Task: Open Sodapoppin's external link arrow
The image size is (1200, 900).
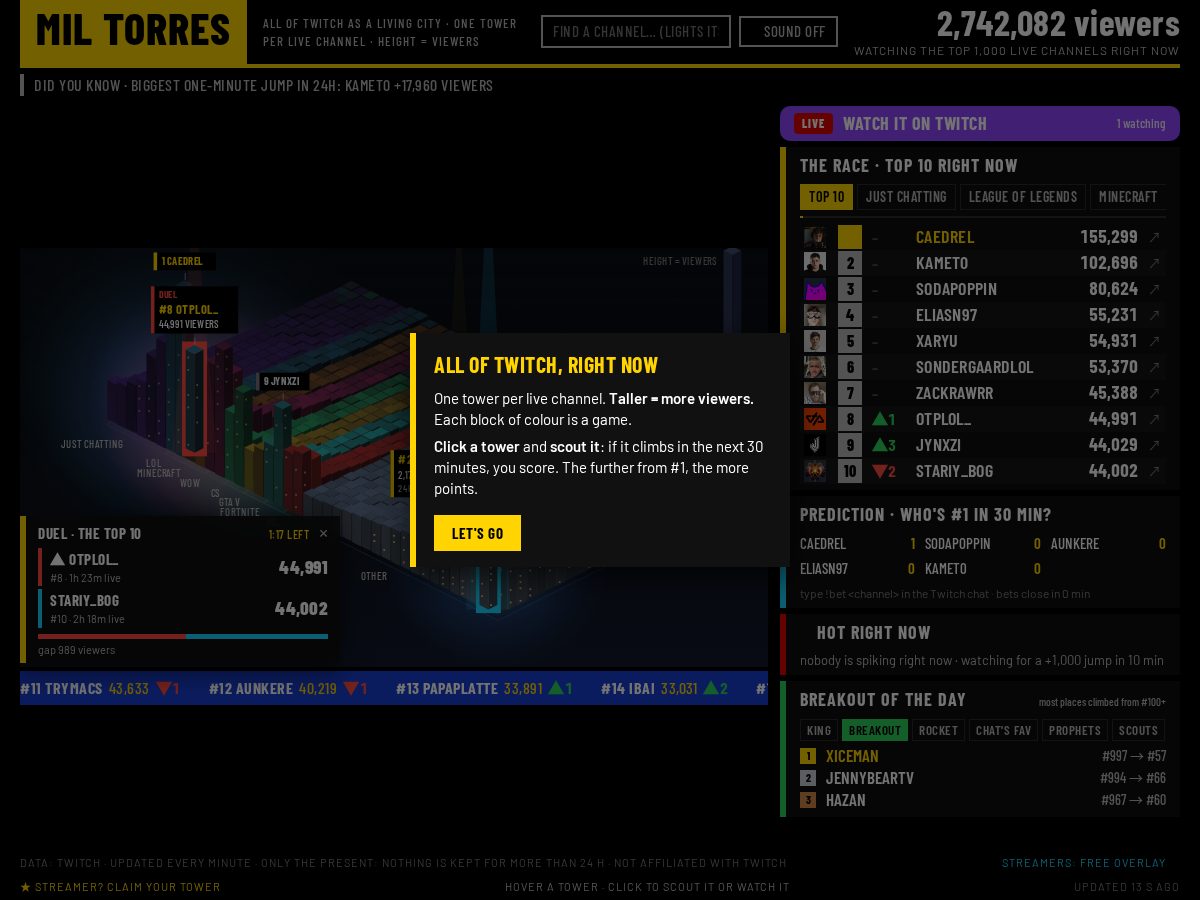Action: click(1154, 289)
